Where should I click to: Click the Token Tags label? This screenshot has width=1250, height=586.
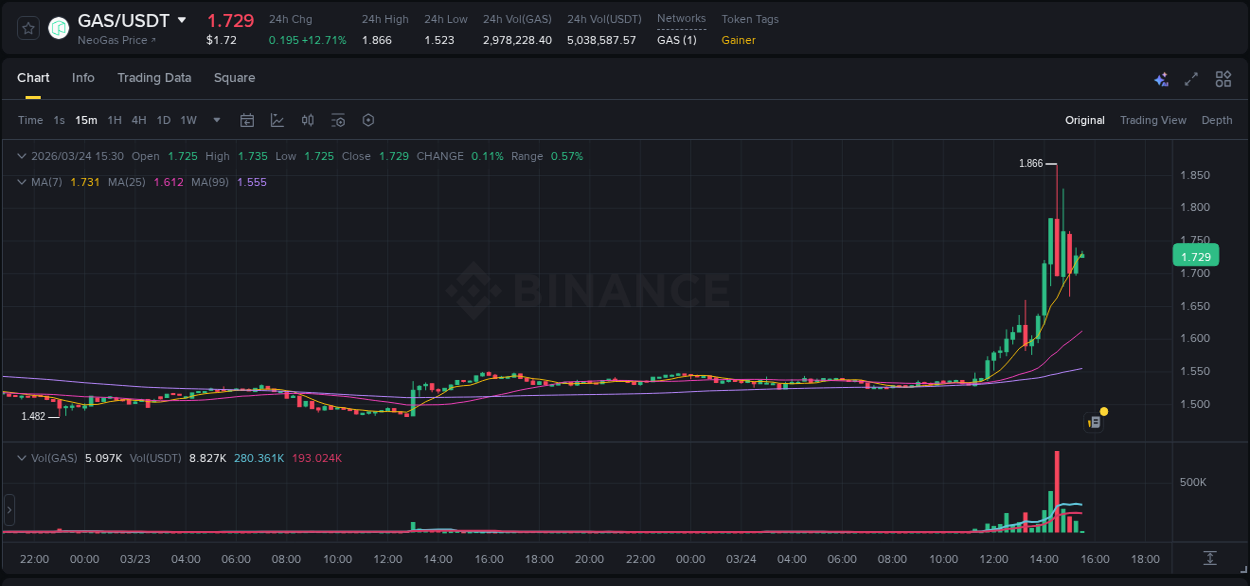(x=750, y=19)
